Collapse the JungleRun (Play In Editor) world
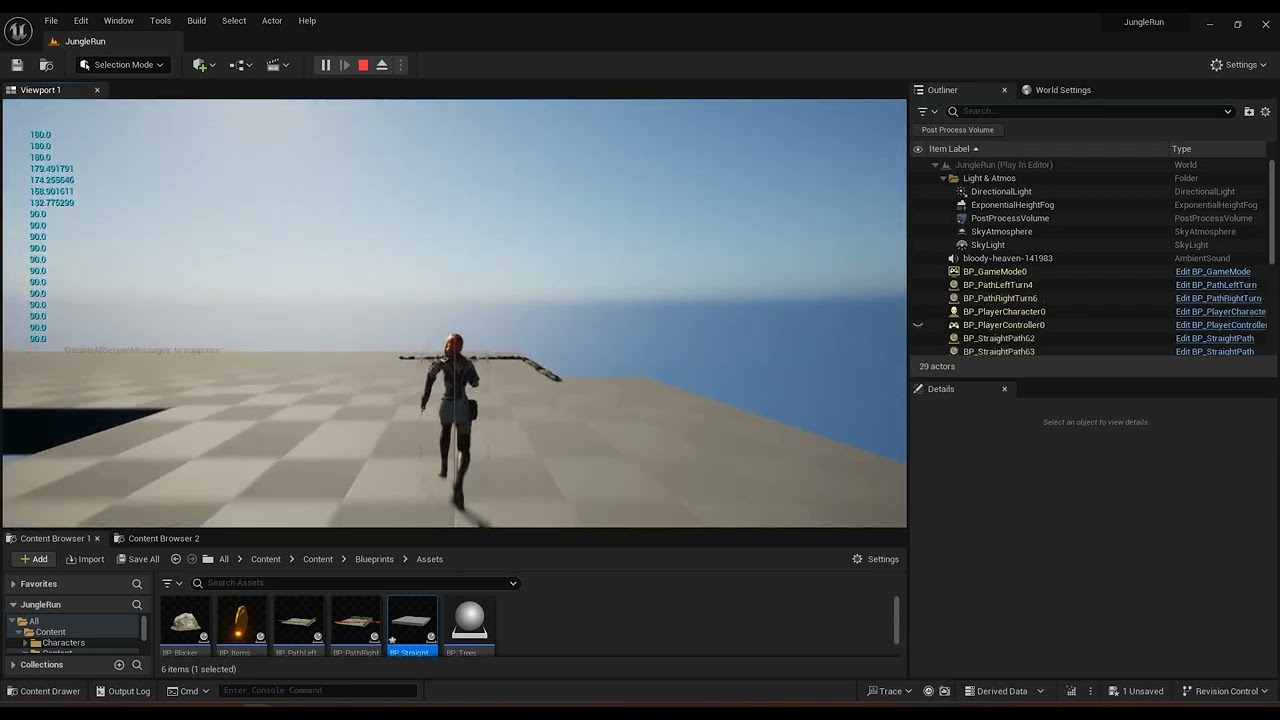 pyautogui.click(x=935, y=165)
